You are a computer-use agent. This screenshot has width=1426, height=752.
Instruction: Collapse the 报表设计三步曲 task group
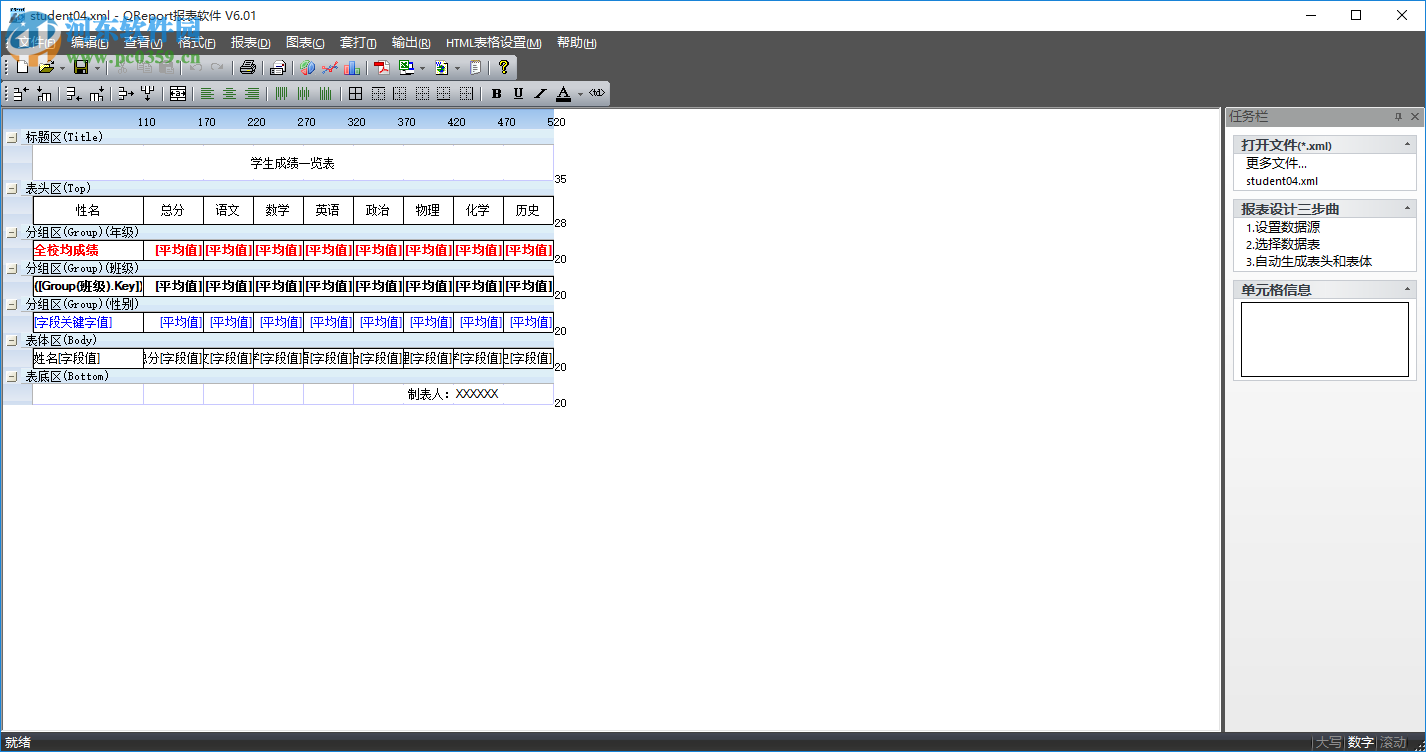coord(1408,209)
